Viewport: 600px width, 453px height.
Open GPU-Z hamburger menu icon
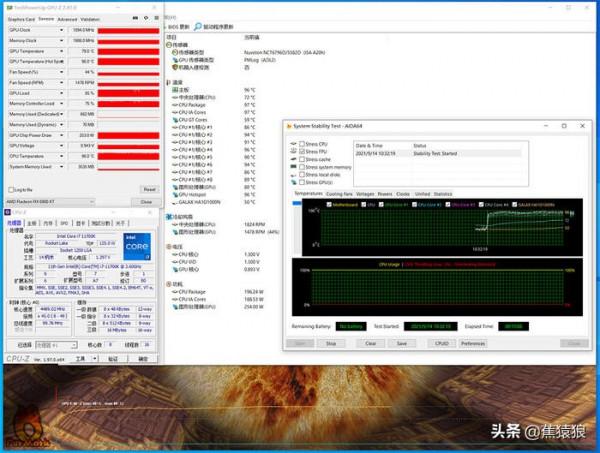coord(156,18)
